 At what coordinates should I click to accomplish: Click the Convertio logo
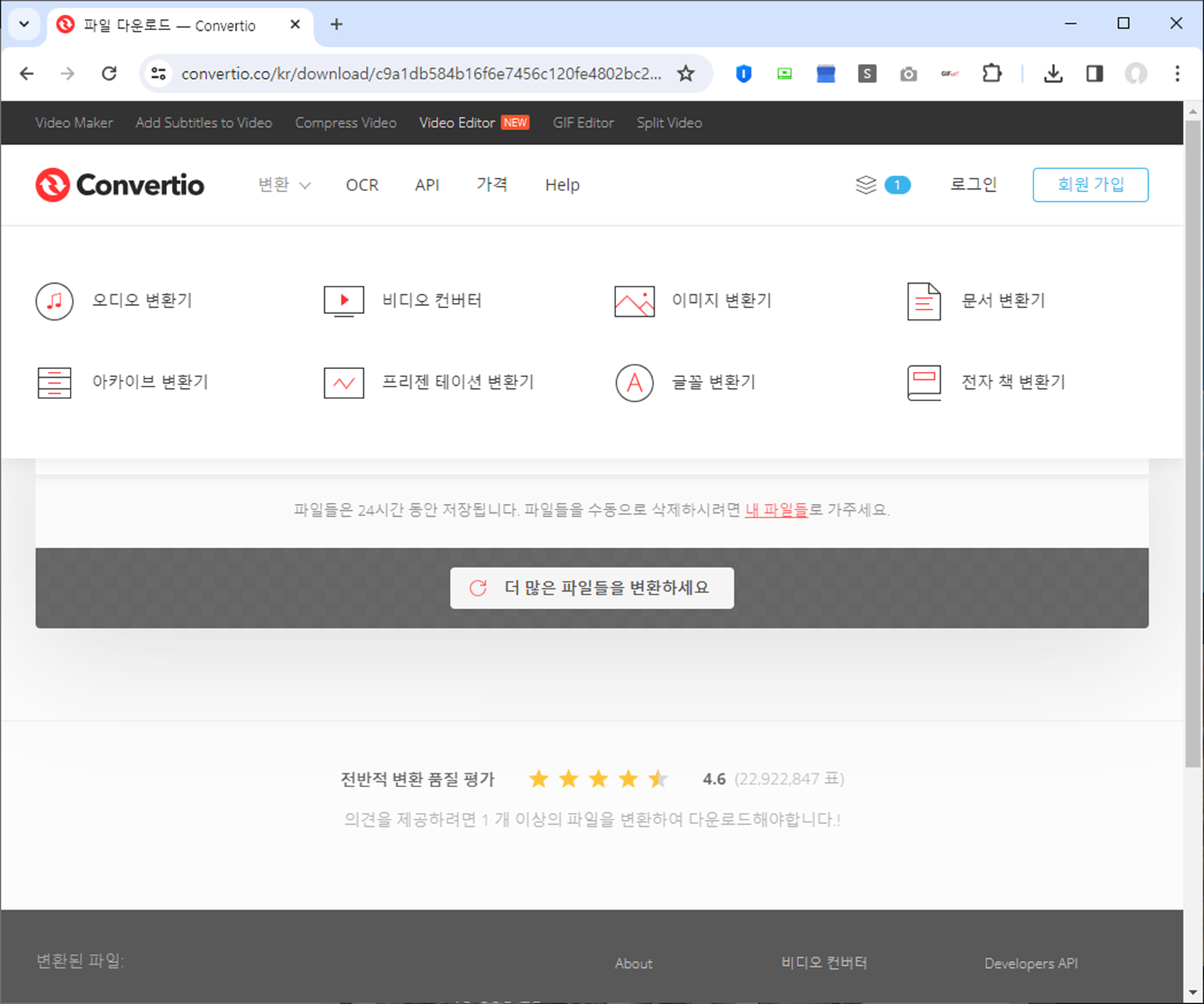(120, 184)
